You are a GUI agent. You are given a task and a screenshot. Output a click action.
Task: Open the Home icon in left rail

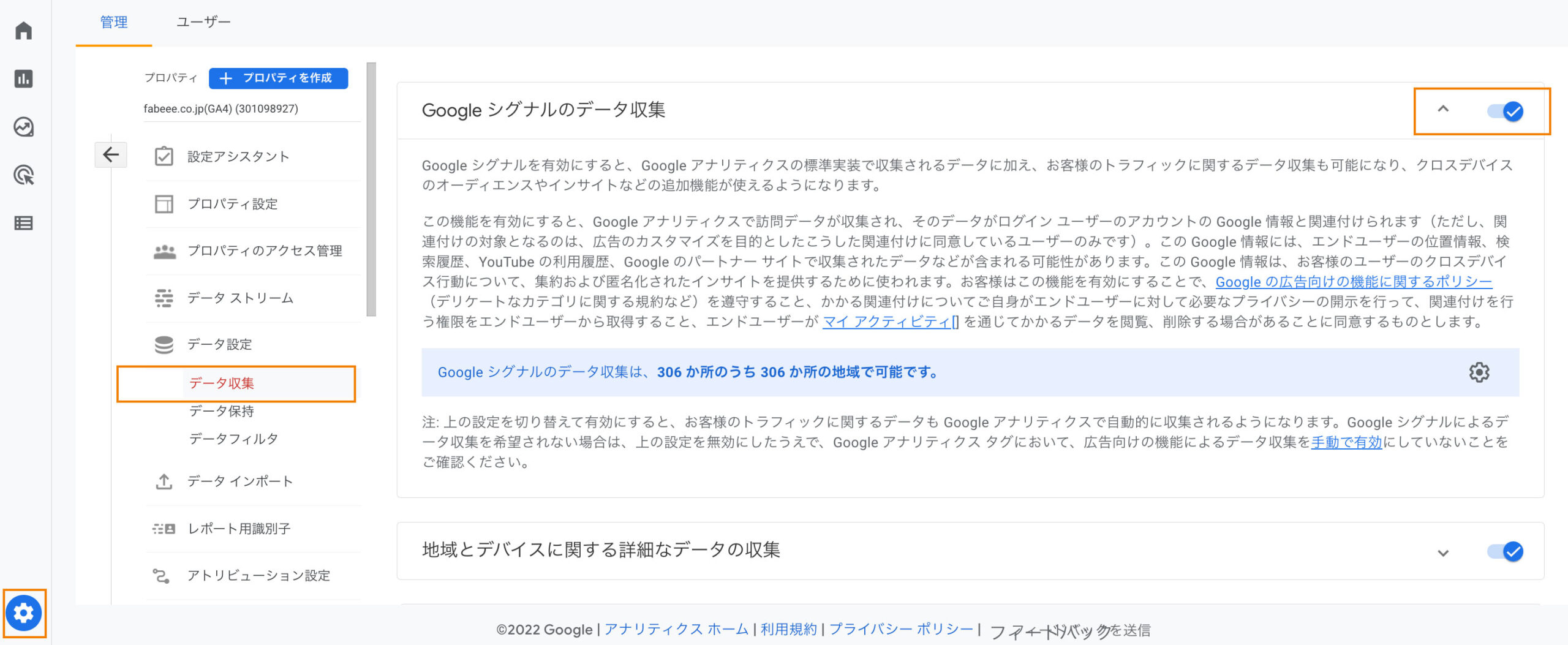pos(24,30)
